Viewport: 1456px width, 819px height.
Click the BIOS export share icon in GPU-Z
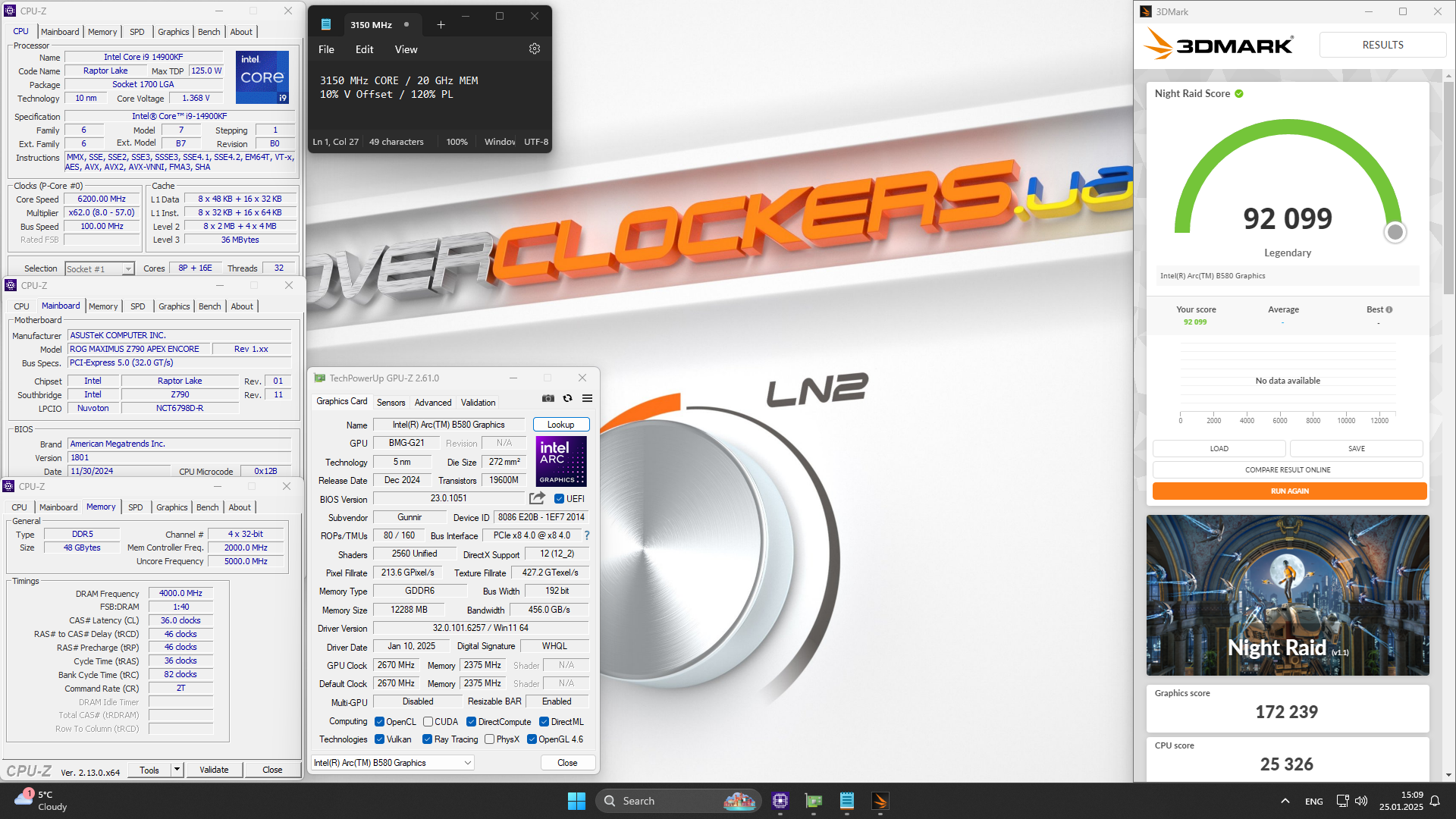pos(537,498)
